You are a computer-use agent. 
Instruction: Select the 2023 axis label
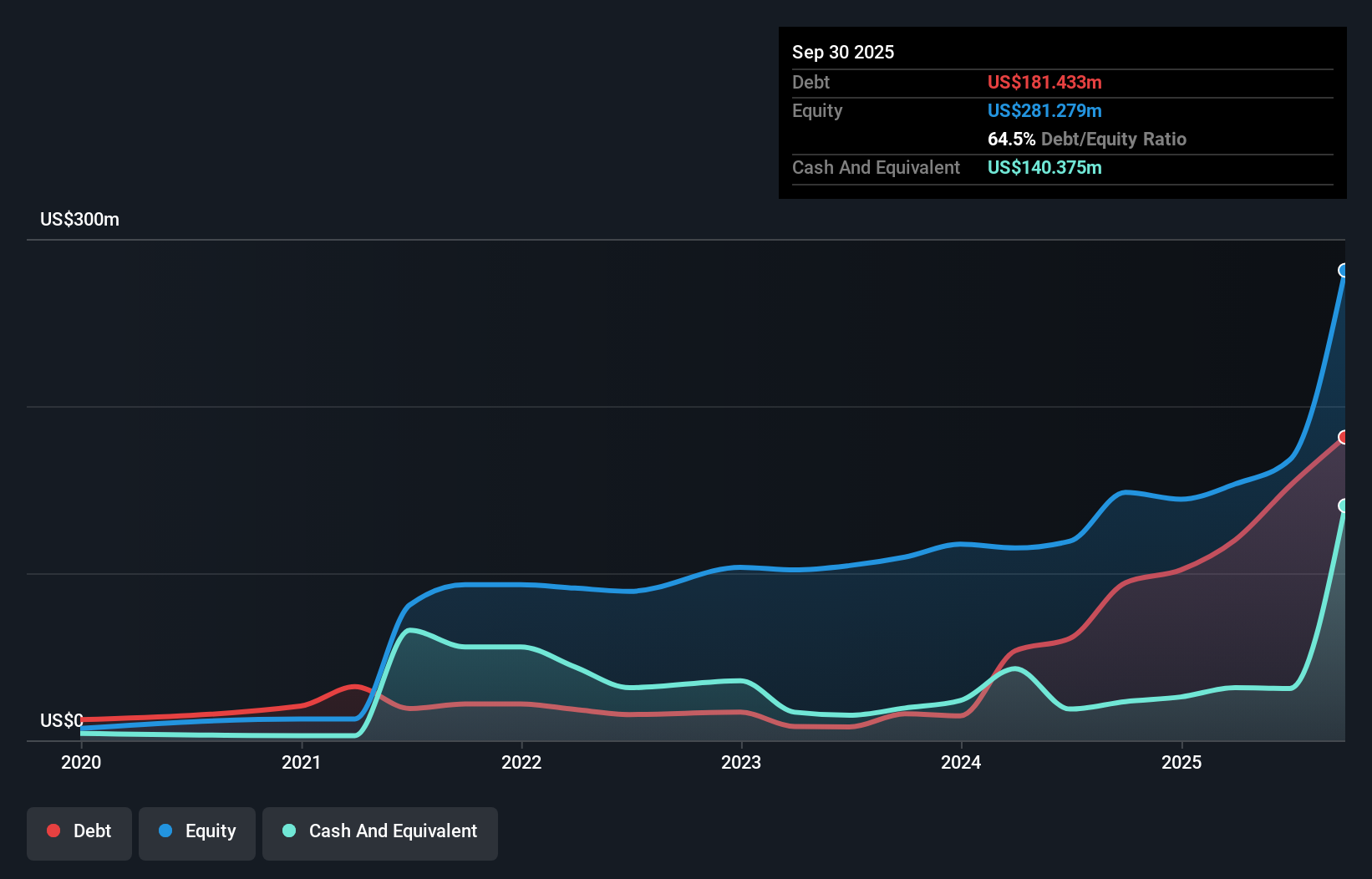(x=744, y=762)
